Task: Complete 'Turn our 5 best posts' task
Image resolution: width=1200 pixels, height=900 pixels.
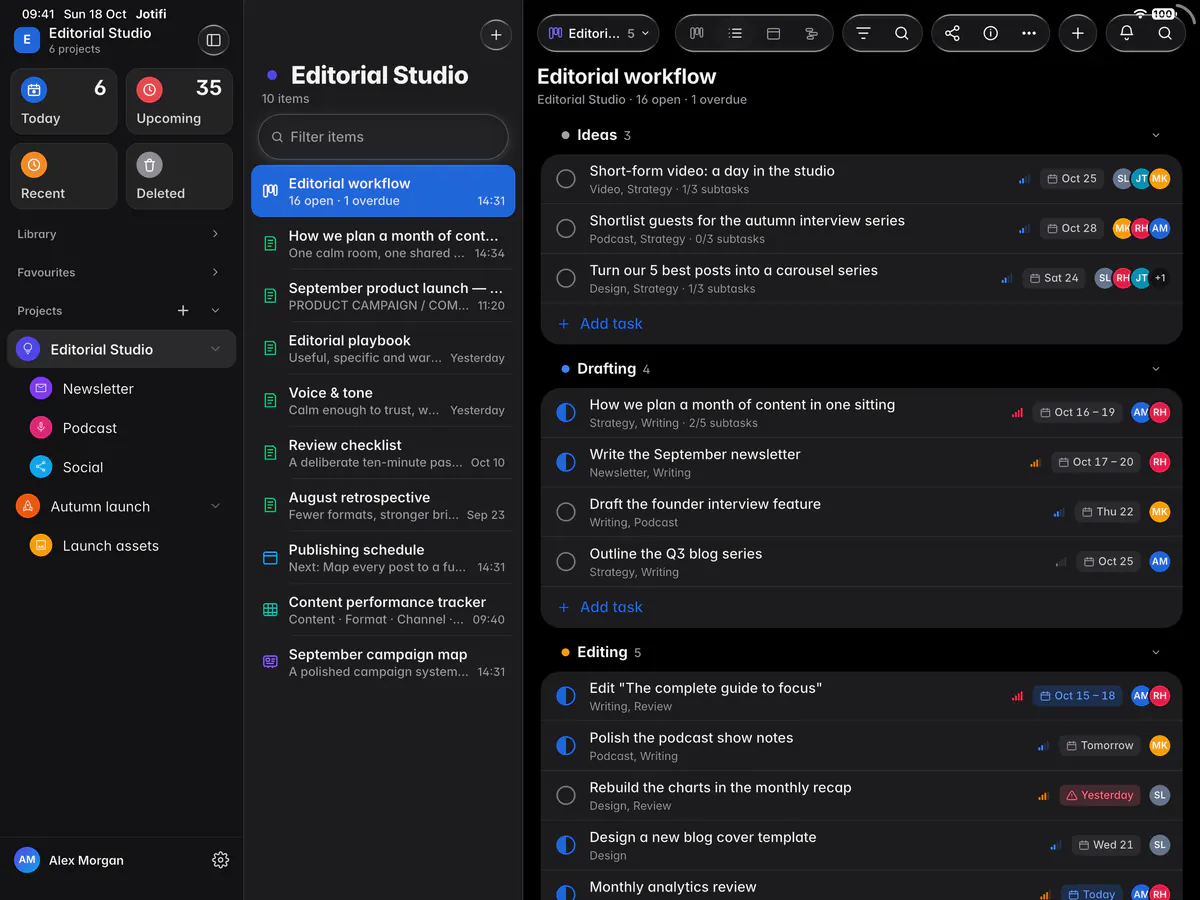Action: click(x=566, y=278)
